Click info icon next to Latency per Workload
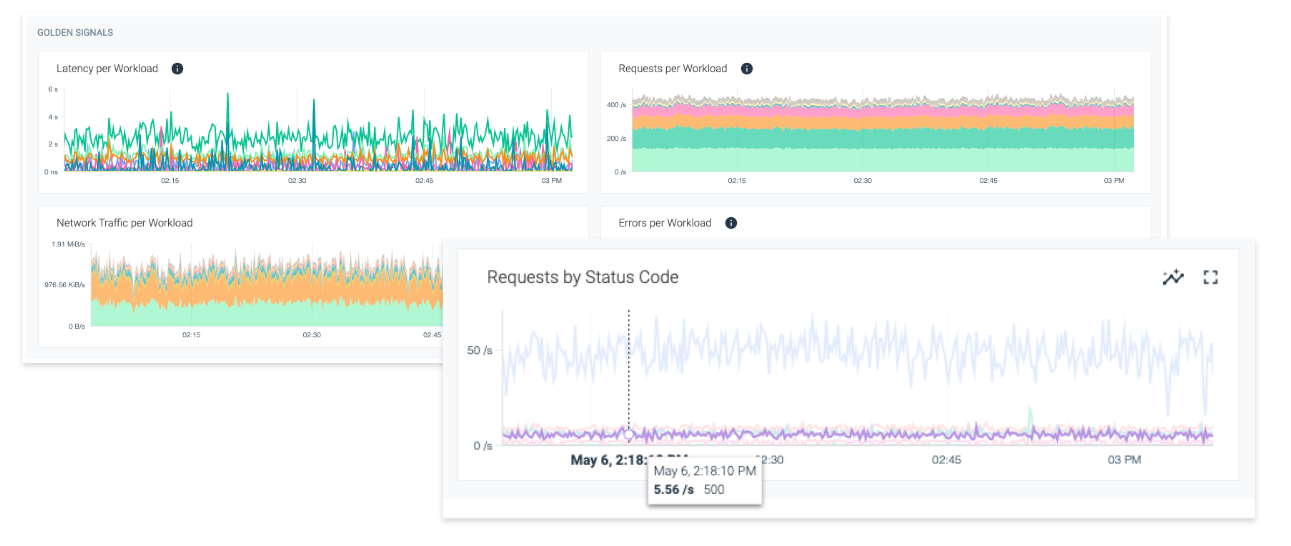 tap(177, 69)
